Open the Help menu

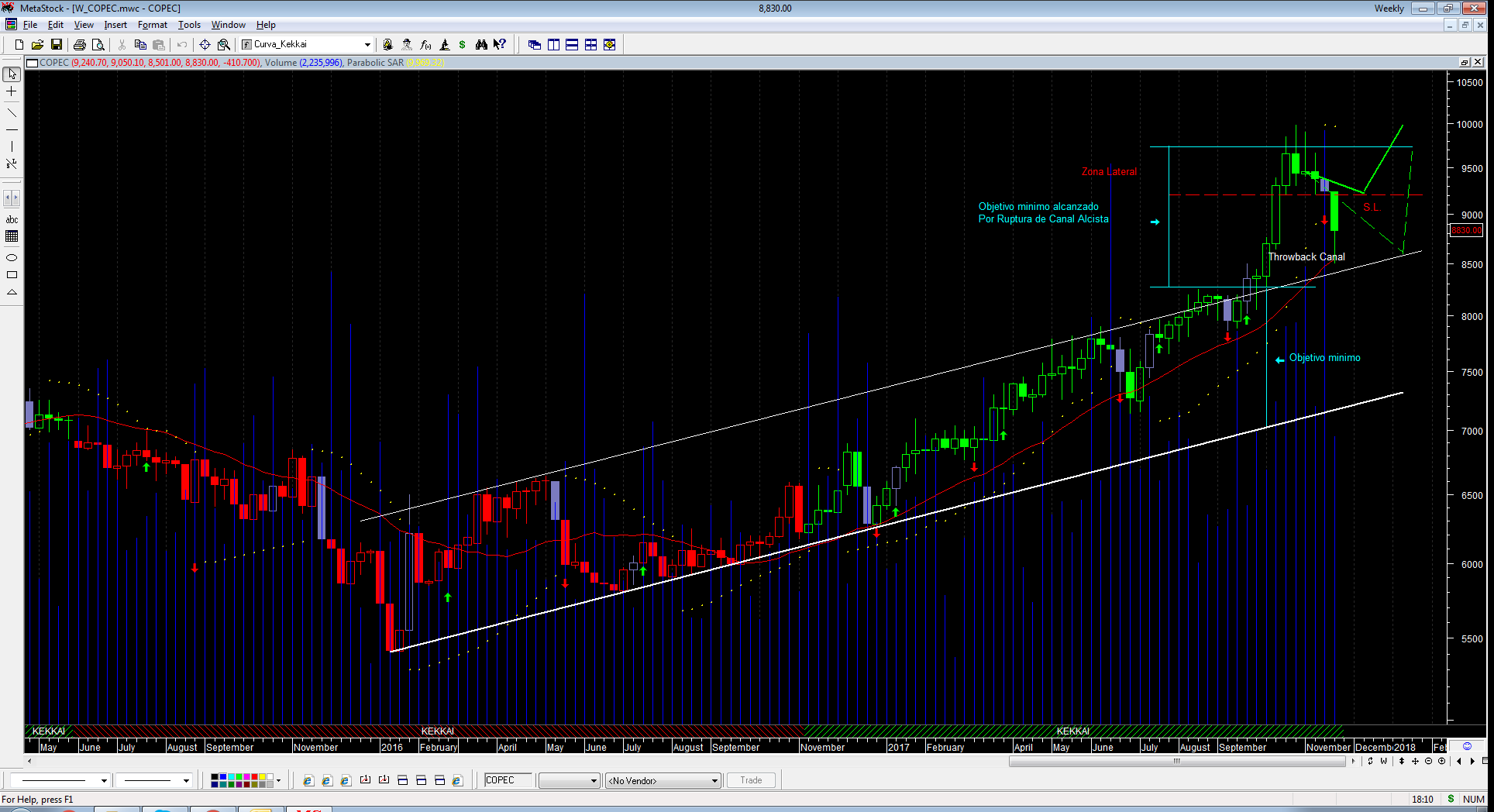[x=266, y=25]
